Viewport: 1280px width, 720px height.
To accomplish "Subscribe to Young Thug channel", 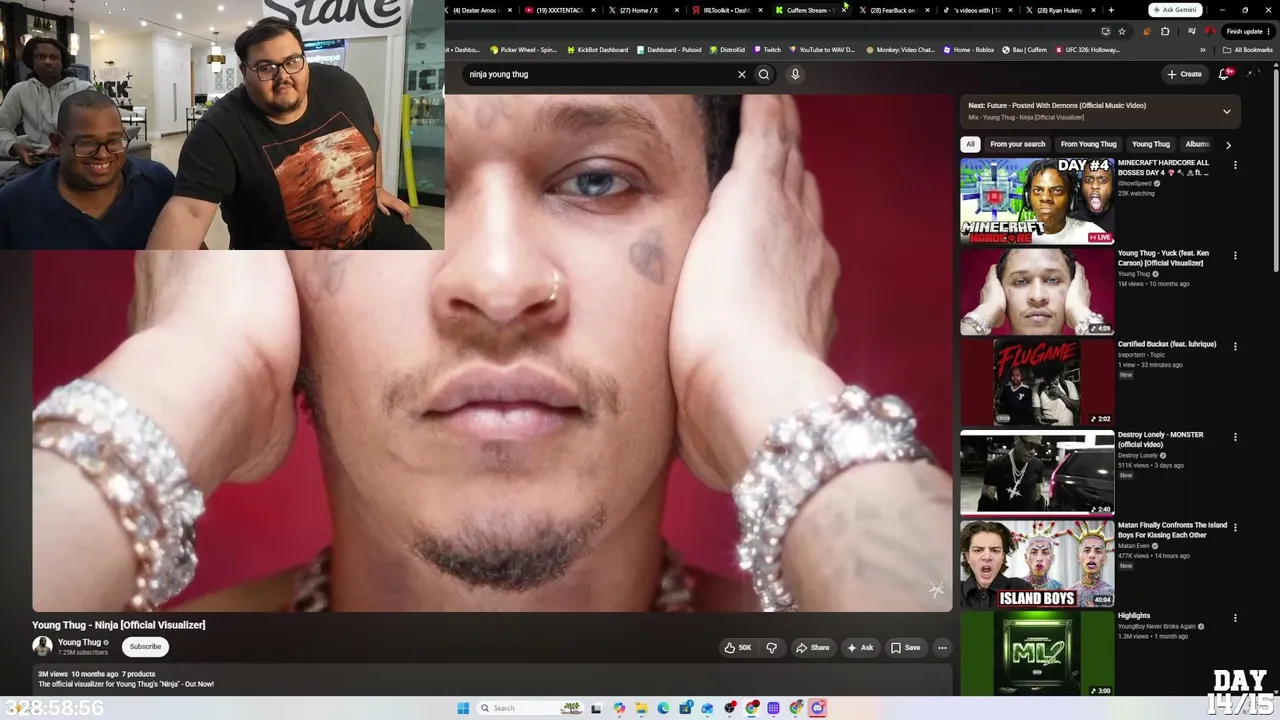I will pyautogui.click(x=145, y=646).
